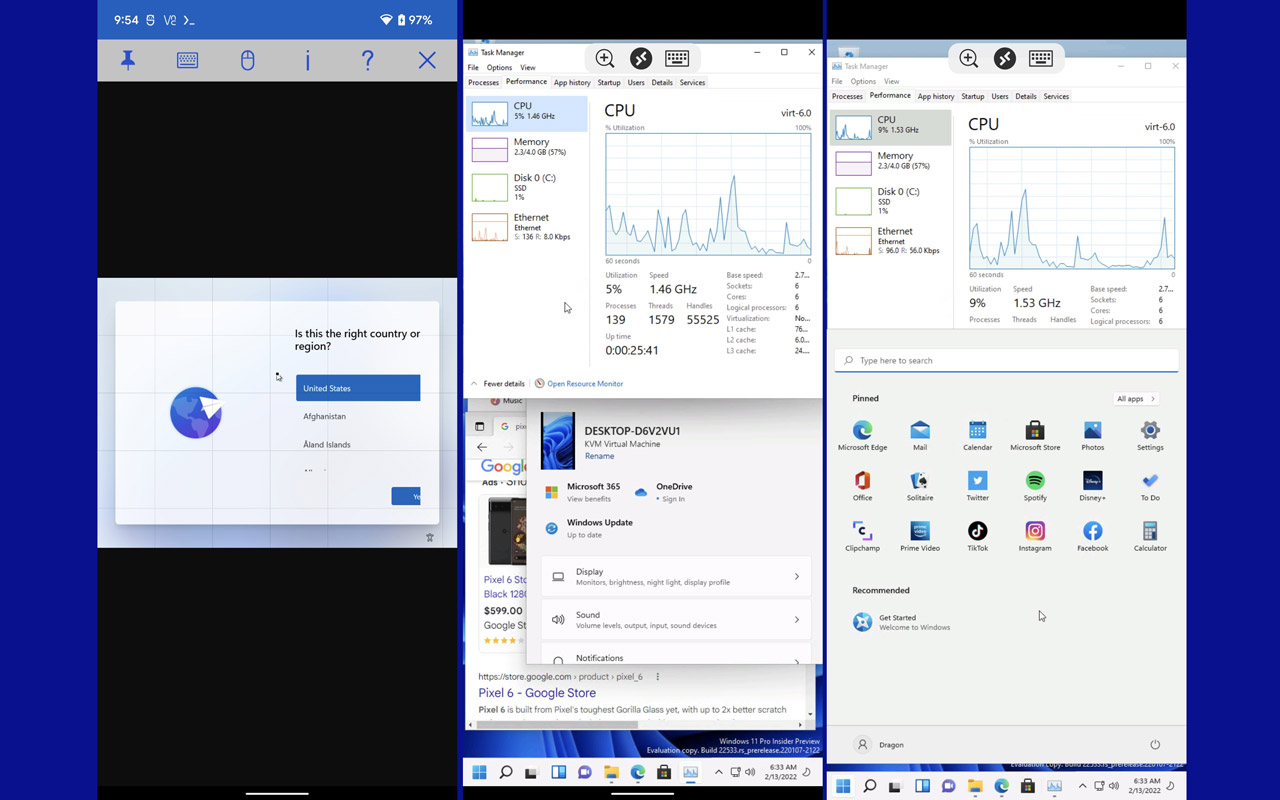Select Memory in middle screen Task Manager sidebar

click(x=527, y=147)
